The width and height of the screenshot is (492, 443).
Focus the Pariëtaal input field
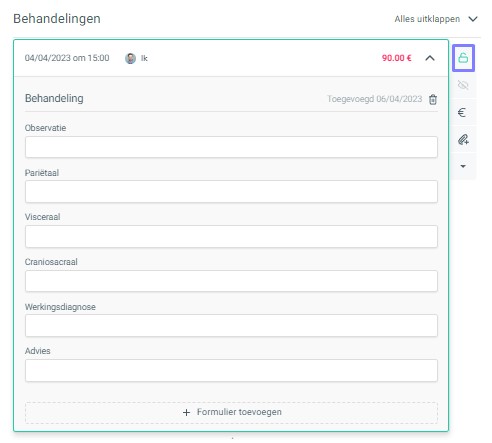pos(231,192)
